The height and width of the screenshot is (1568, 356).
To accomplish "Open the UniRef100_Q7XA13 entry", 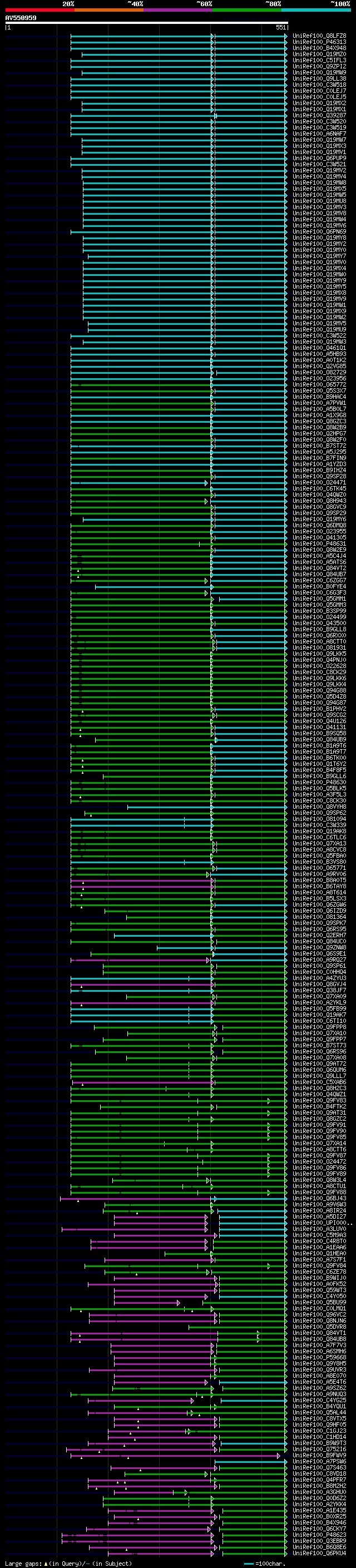I will tap(319, 844).
